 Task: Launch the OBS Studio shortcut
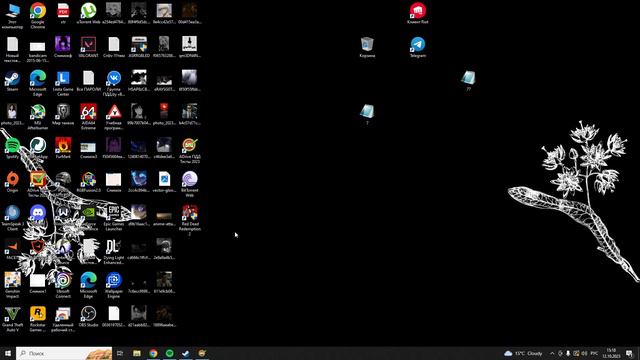pyautogui.click(x=88, y=316)
